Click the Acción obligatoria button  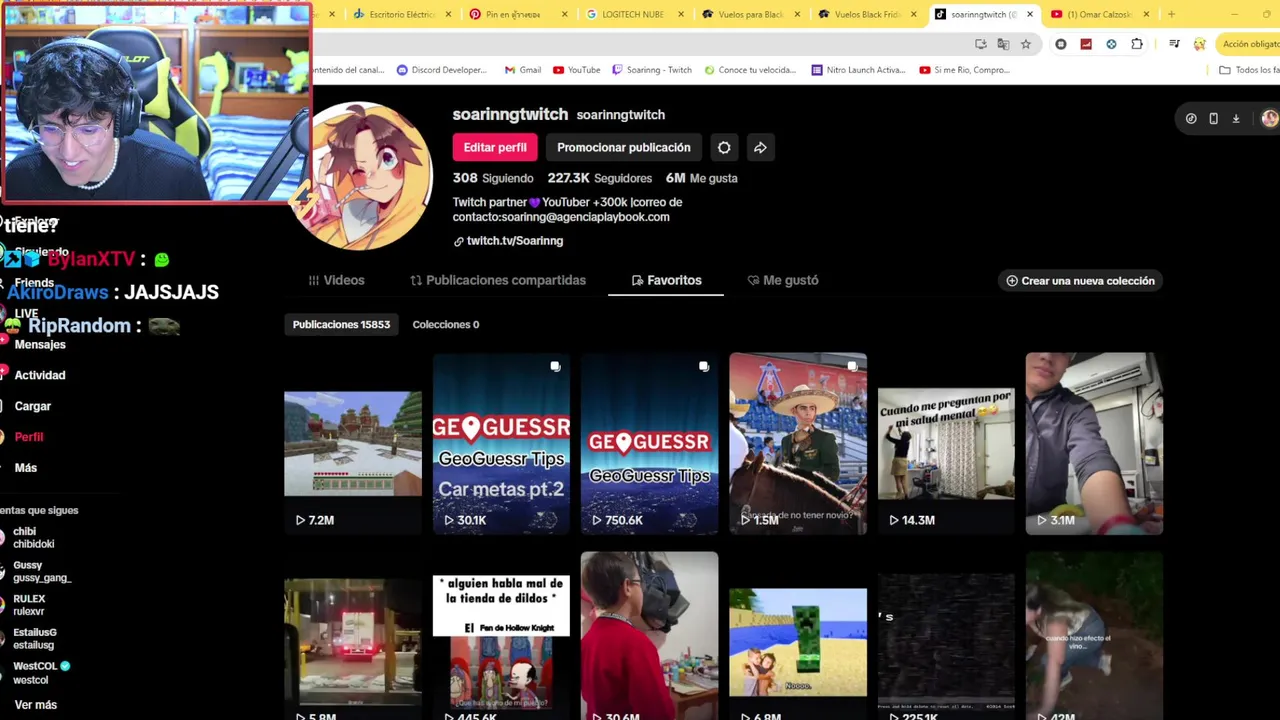(1248, 44)
